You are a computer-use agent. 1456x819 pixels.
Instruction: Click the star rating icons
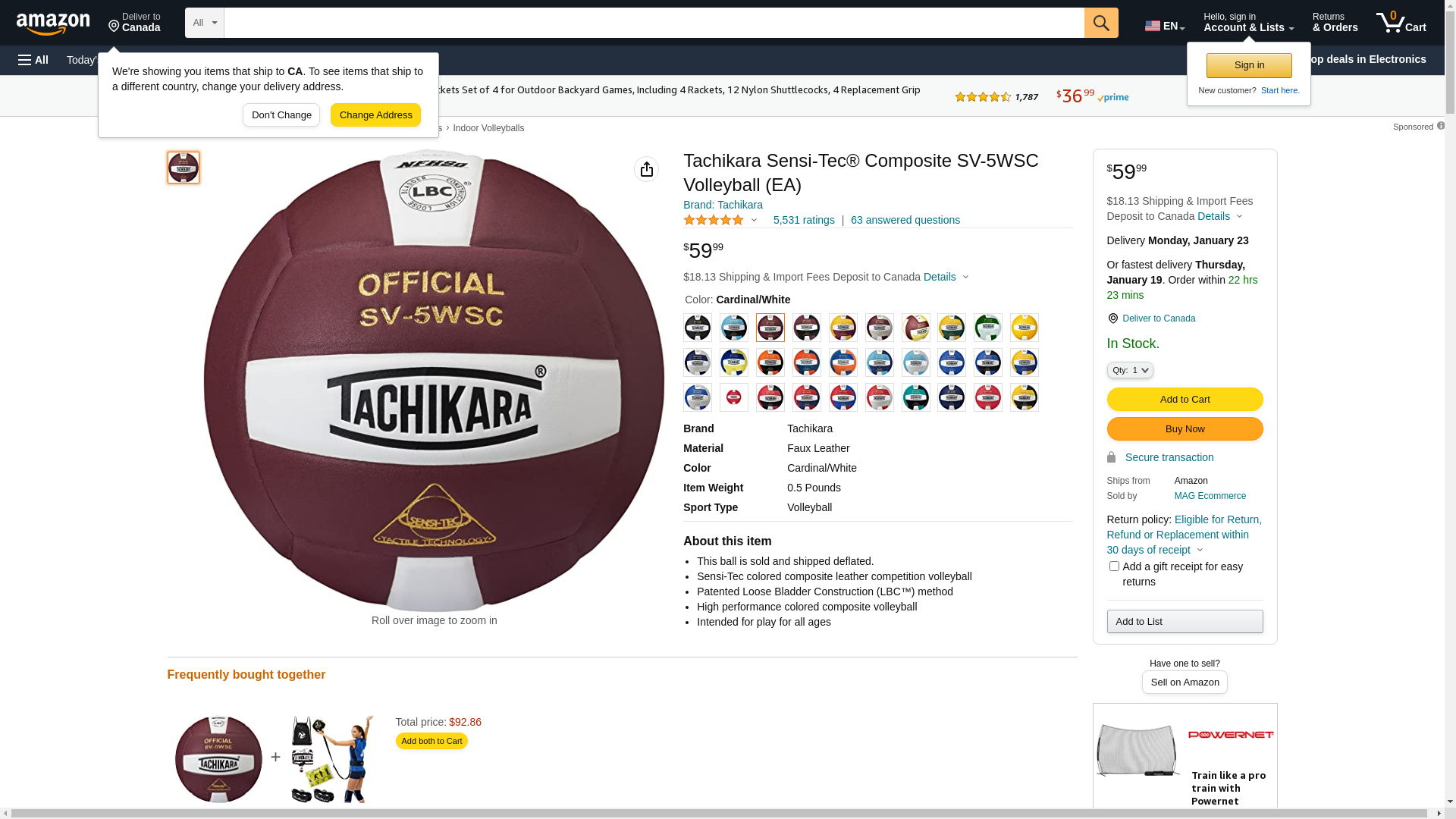pyautogui.click(x=714, y=220)
